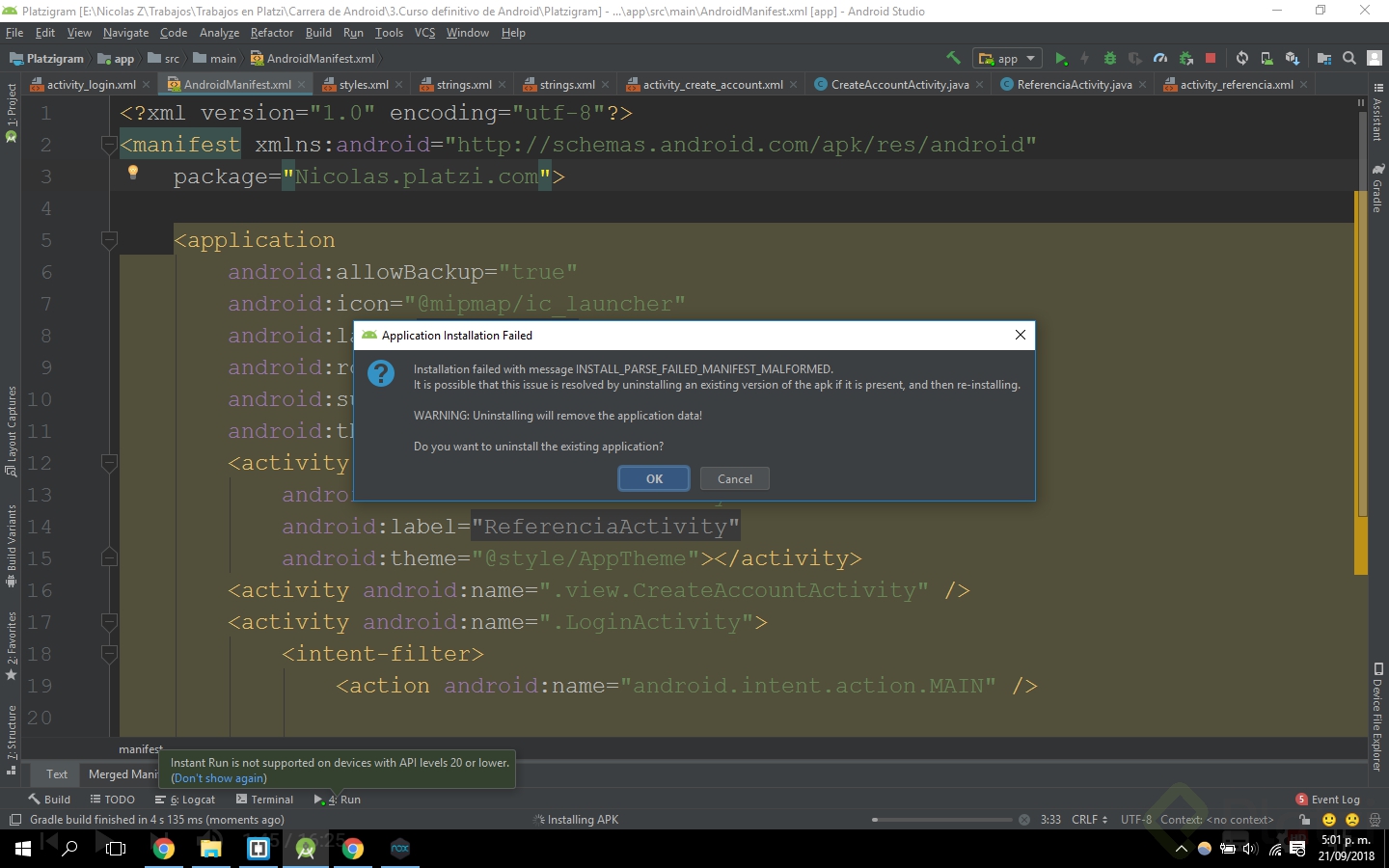Switch to the styles.xml tab
Screen dimensions: 1389x868
coord(363,85)
